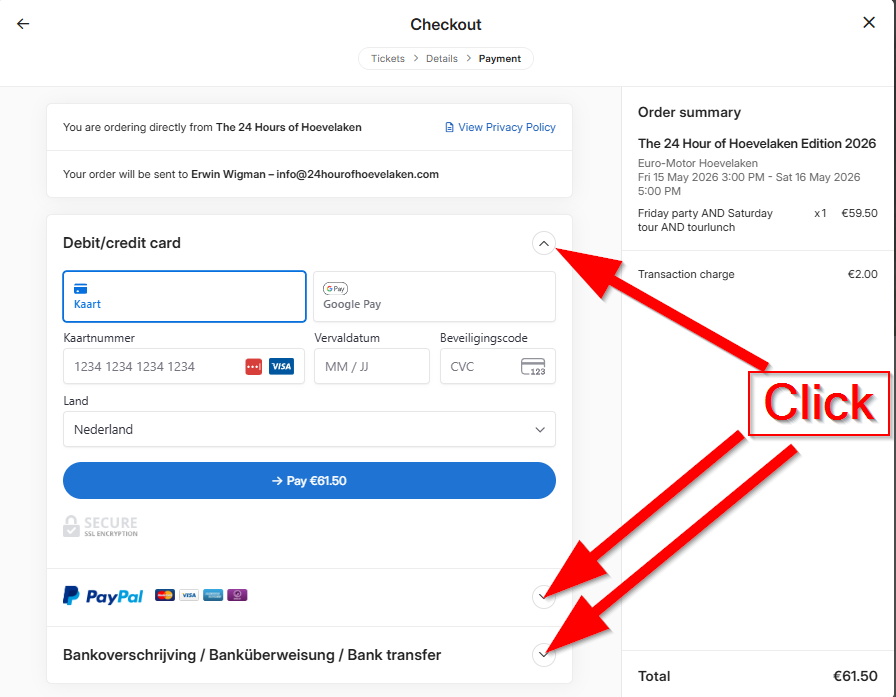The image size is (896, 697).
Task: Click the PayPal logo
Action: pos(103,596)
